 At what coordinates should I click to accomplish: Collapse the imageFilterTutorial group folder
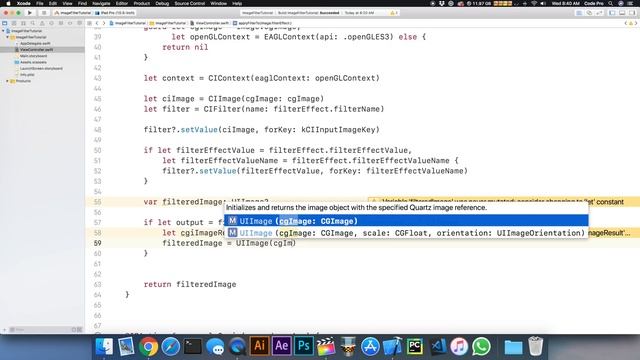pos(7,37)
